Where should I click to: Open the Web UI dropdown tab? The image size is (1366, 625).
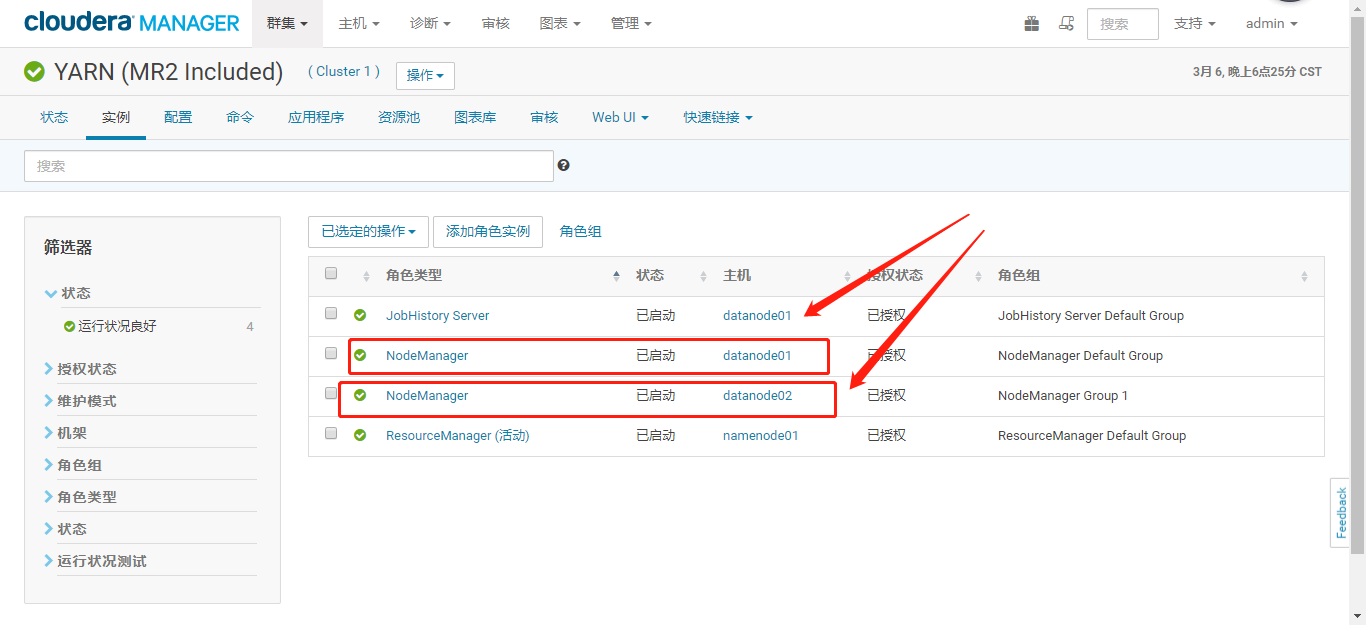coord(620,117)
